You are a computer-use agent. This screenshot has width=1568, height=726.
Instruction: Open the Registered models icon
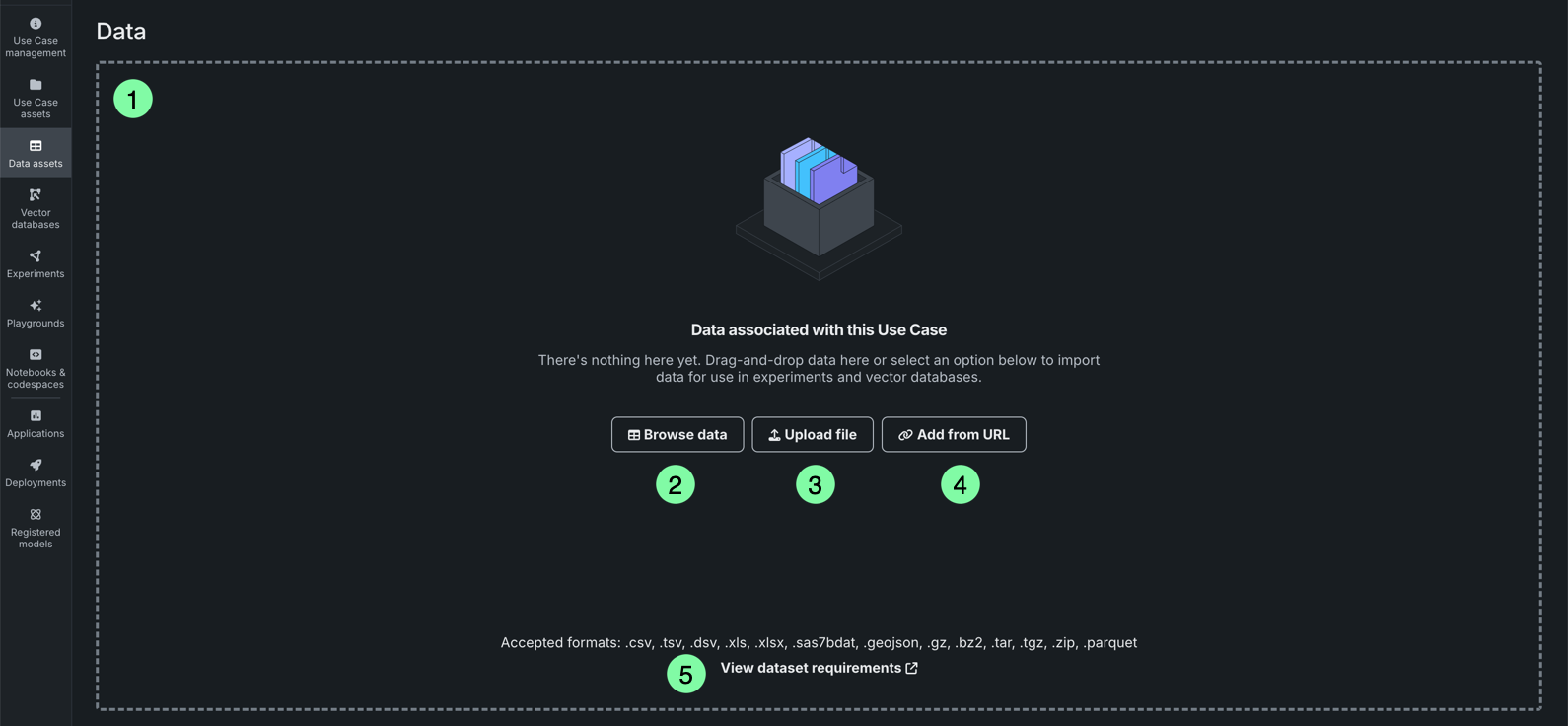click(x=36, y=515)
